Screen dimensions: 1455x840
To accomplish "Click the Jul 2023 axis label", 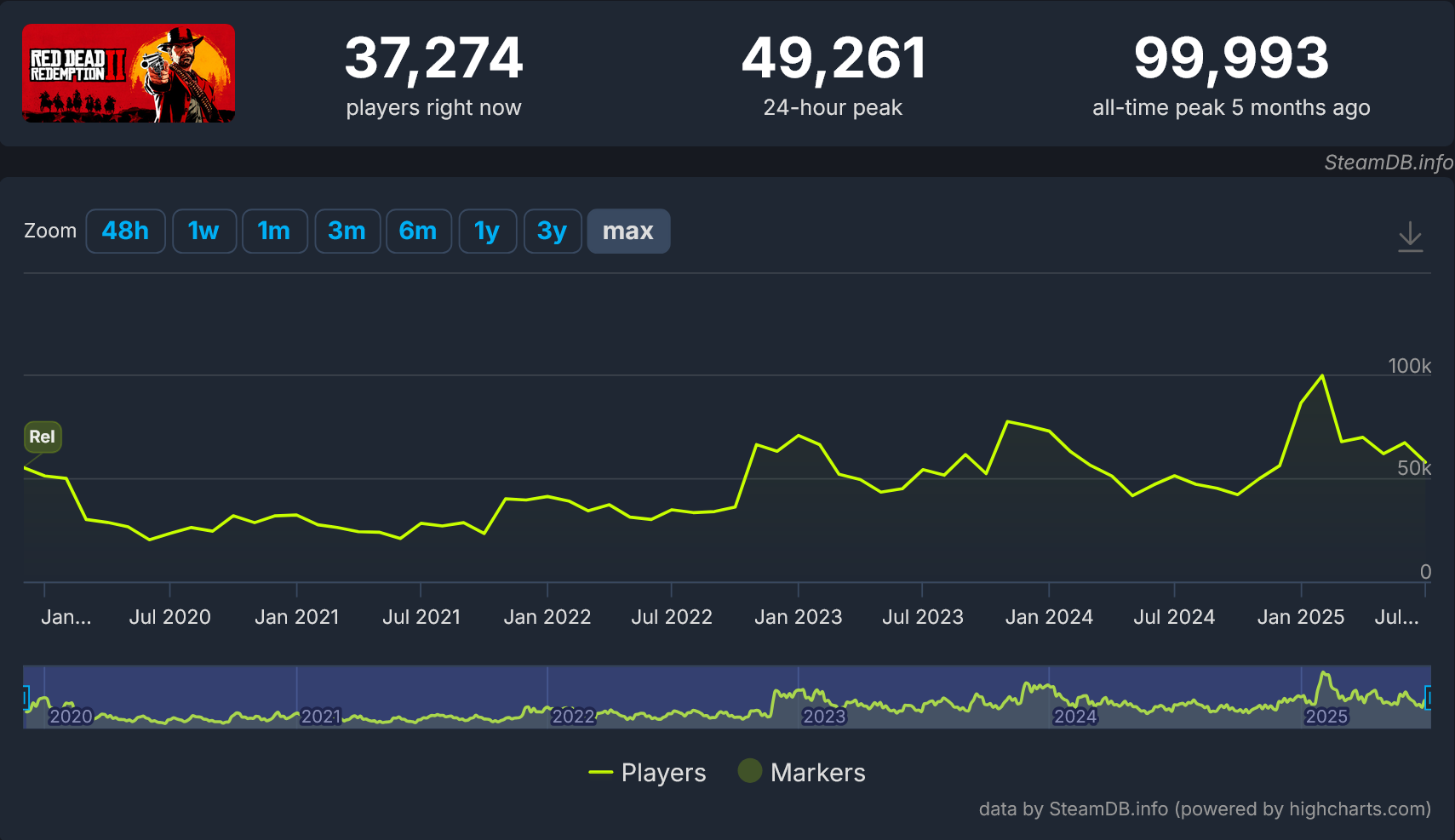I will [922, 617].
